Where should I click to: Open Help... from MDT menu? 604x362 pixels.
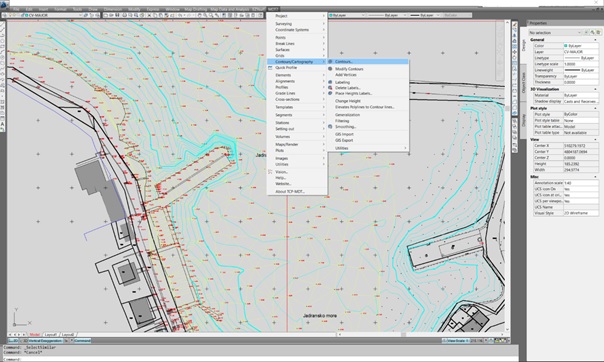pyautogui.click(x=297, y=178)
